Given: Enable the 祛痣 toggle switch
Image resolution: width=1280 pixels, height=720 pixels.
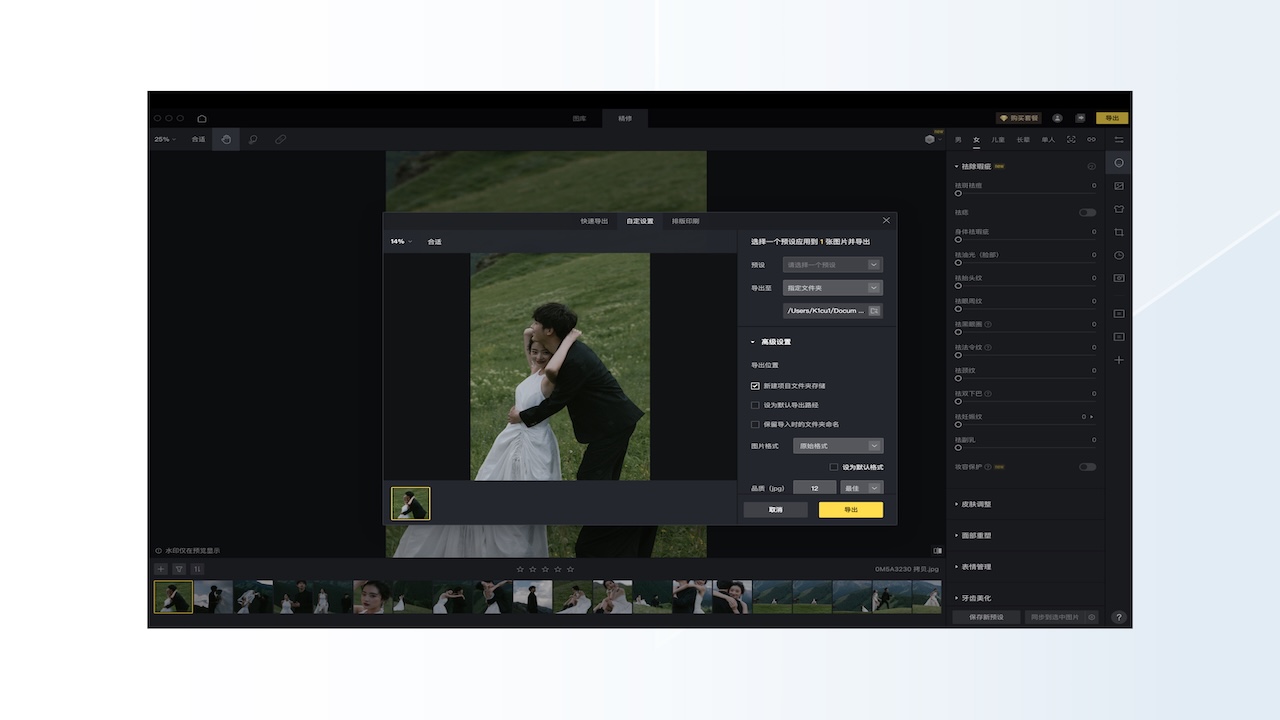Looking at the screenshot, I should click(1087, 212).
